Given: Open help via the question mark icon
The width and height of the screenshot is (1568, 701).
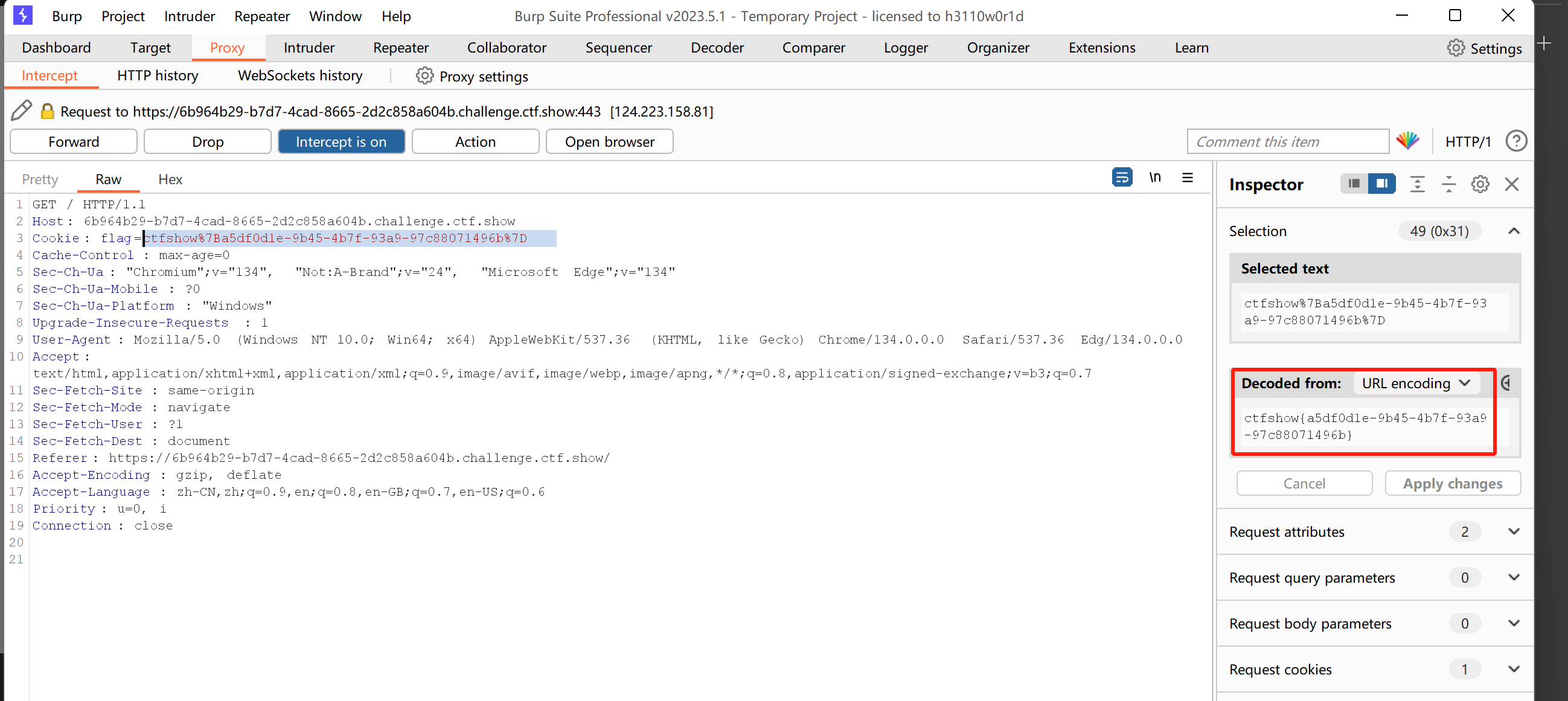Looking at the screenshot, I should [x=1515, y=141].
